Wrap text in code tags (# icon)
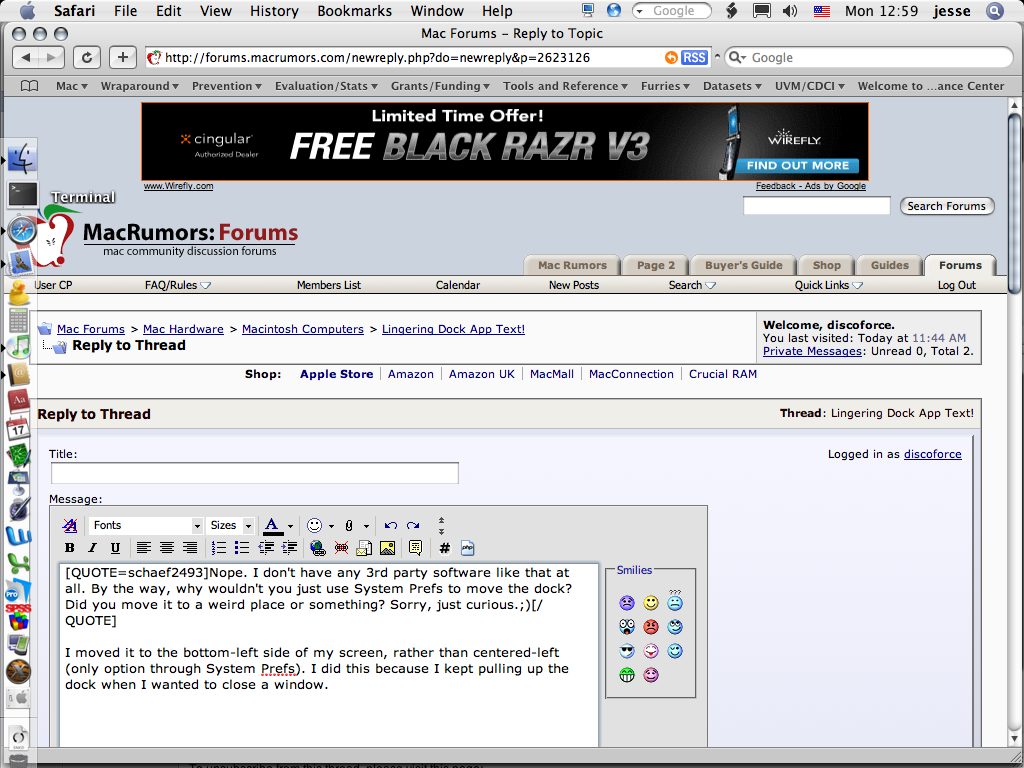Viewport: 1024px width, 768px height. coord(444,548)
